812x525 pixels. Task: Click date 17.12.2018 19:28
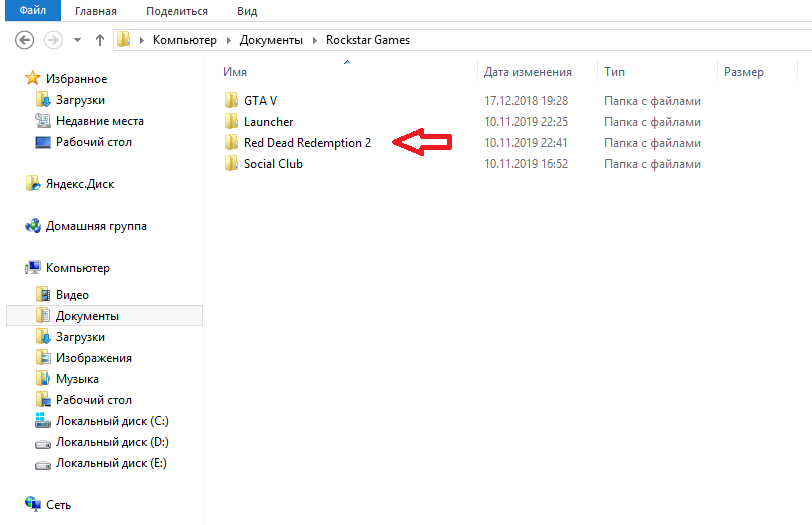pyautogui.click(x=526, y=100)
